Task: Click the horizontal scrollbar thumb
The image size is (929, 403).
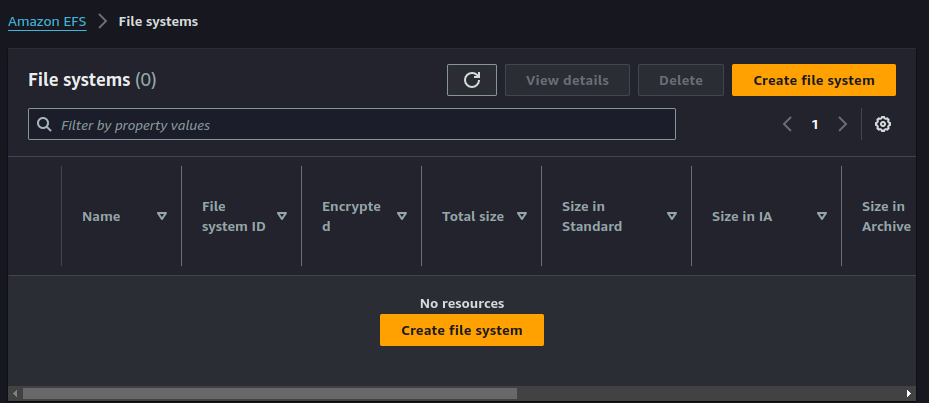Action: pos(268,394)
